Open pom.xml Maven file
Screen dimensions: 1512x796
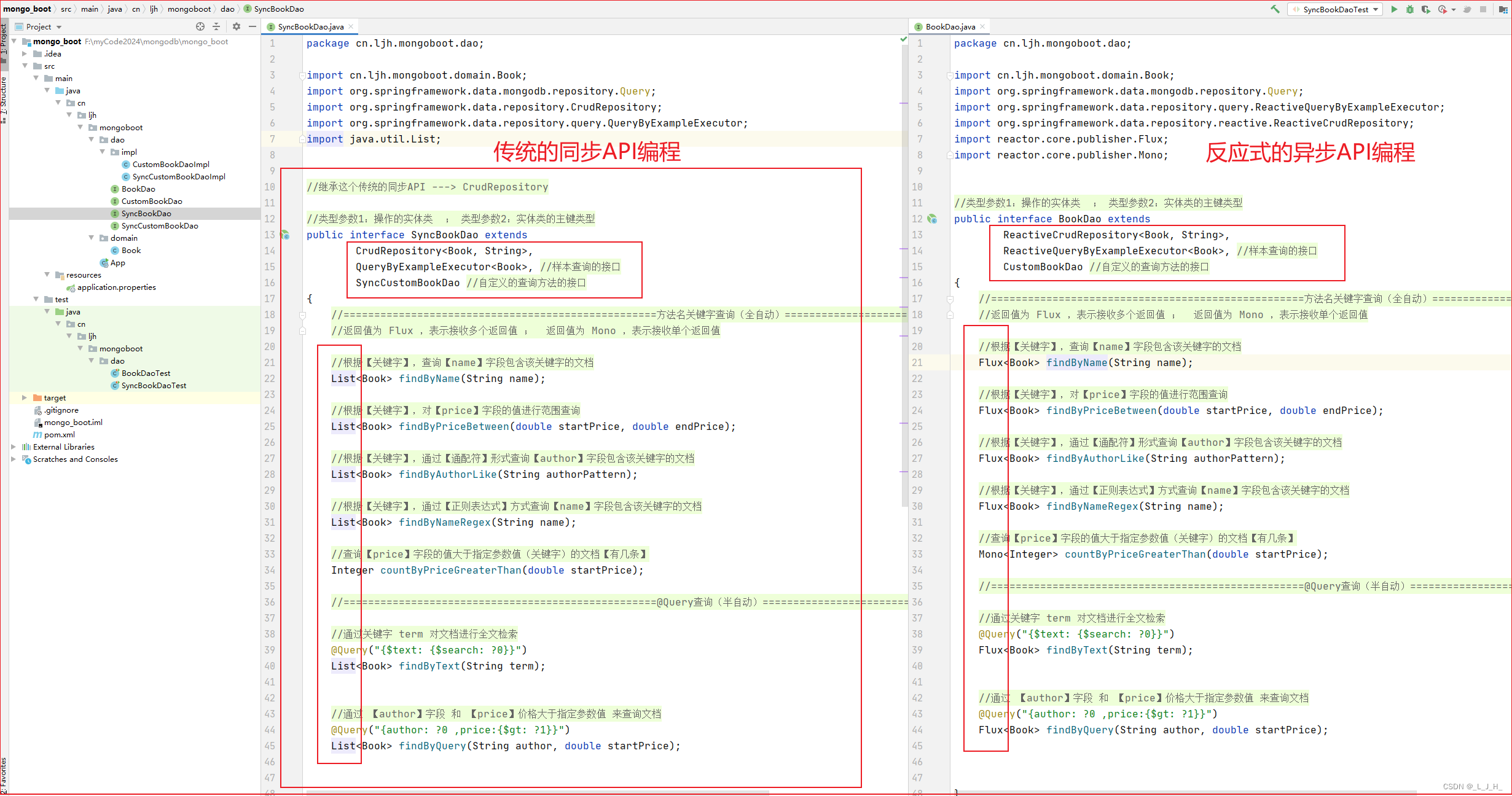[x=54, y=434]
